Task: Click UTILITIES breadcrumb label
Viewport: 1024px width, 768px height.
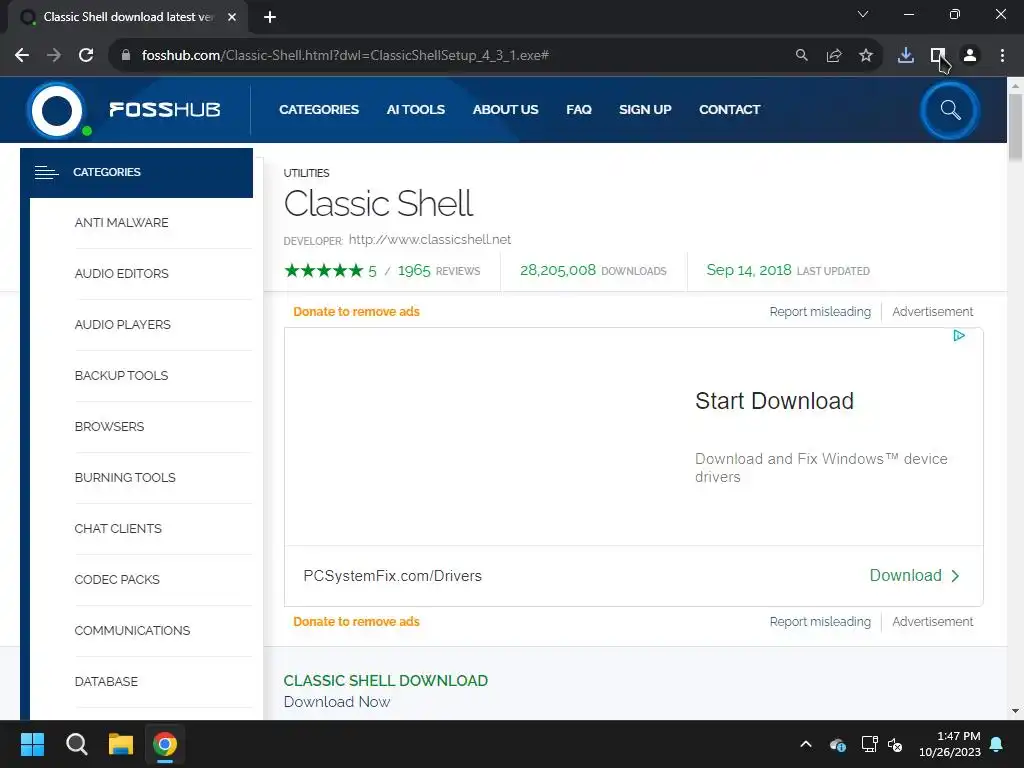Action: click(306, 173)
